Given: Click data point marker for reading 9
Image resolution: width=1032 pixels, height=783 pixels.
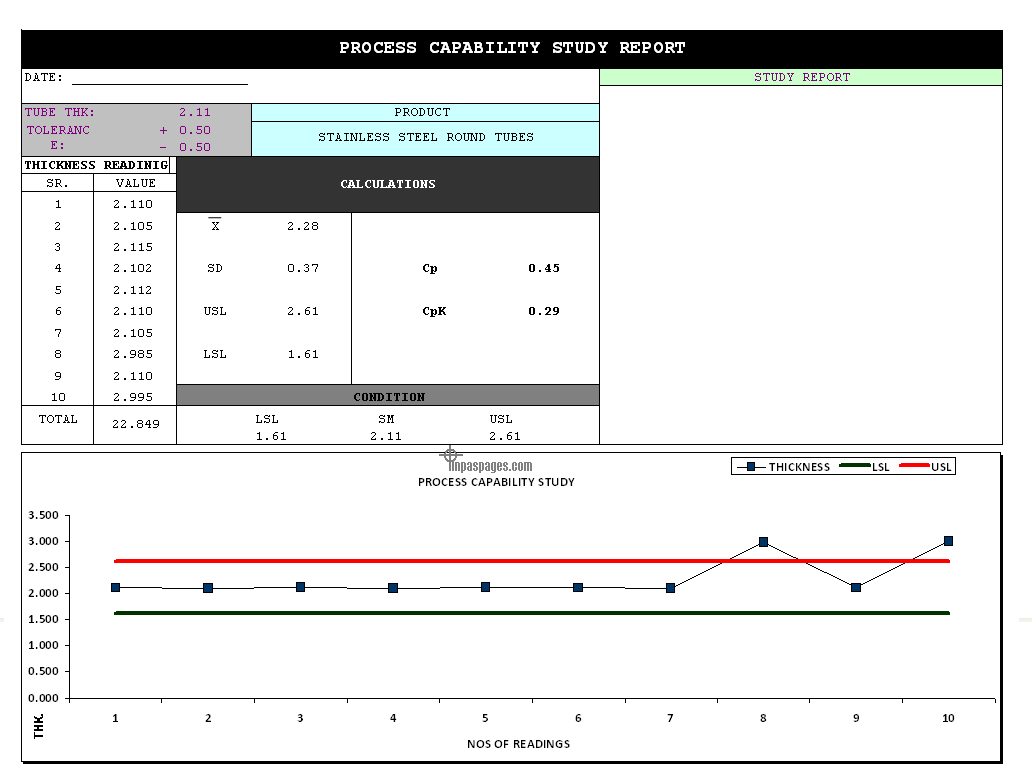Looking at the screenshot, I should coord(856,588).
